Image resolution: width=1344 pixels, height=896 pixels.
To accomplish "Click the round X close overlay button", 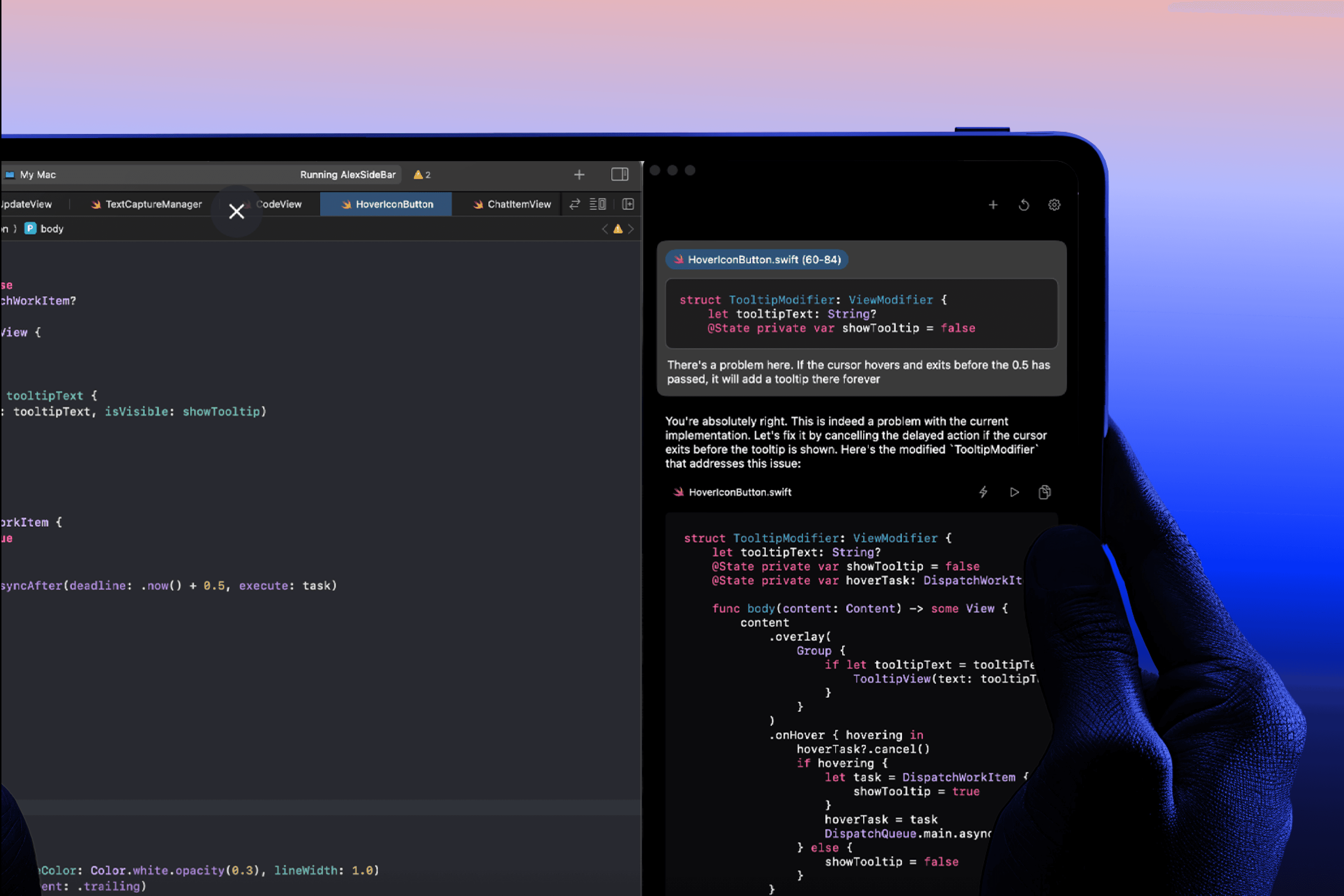I will (236, 211).
